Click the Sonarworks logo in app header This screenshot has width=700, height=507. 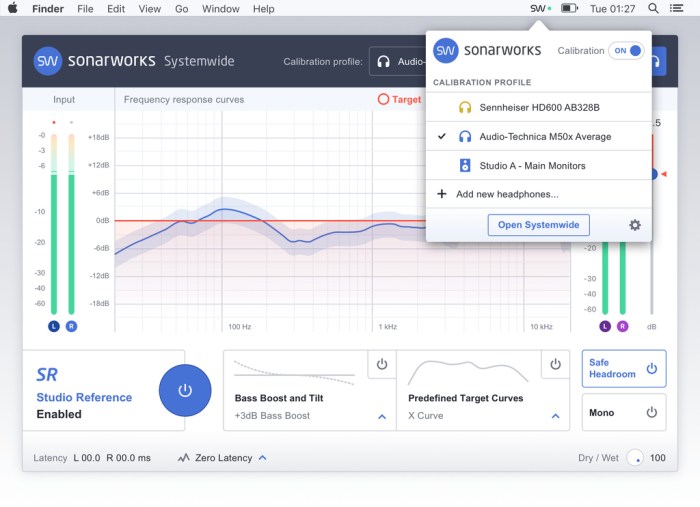tap(48, 61)
